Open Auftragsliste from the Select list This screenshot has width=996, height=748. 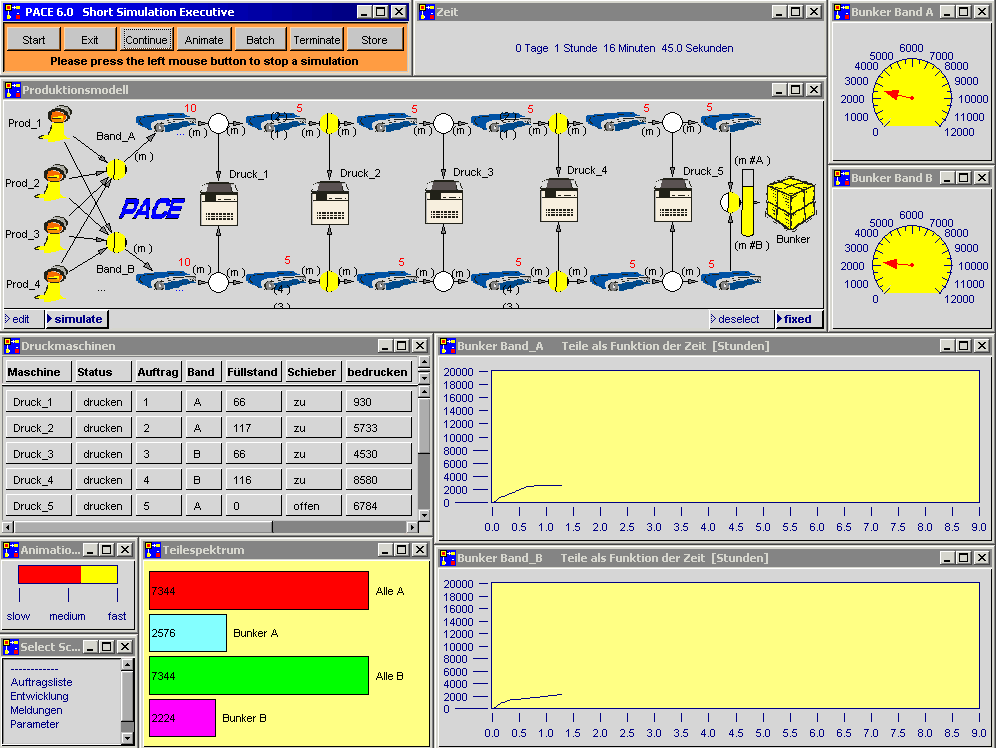[x=41, y=683]
